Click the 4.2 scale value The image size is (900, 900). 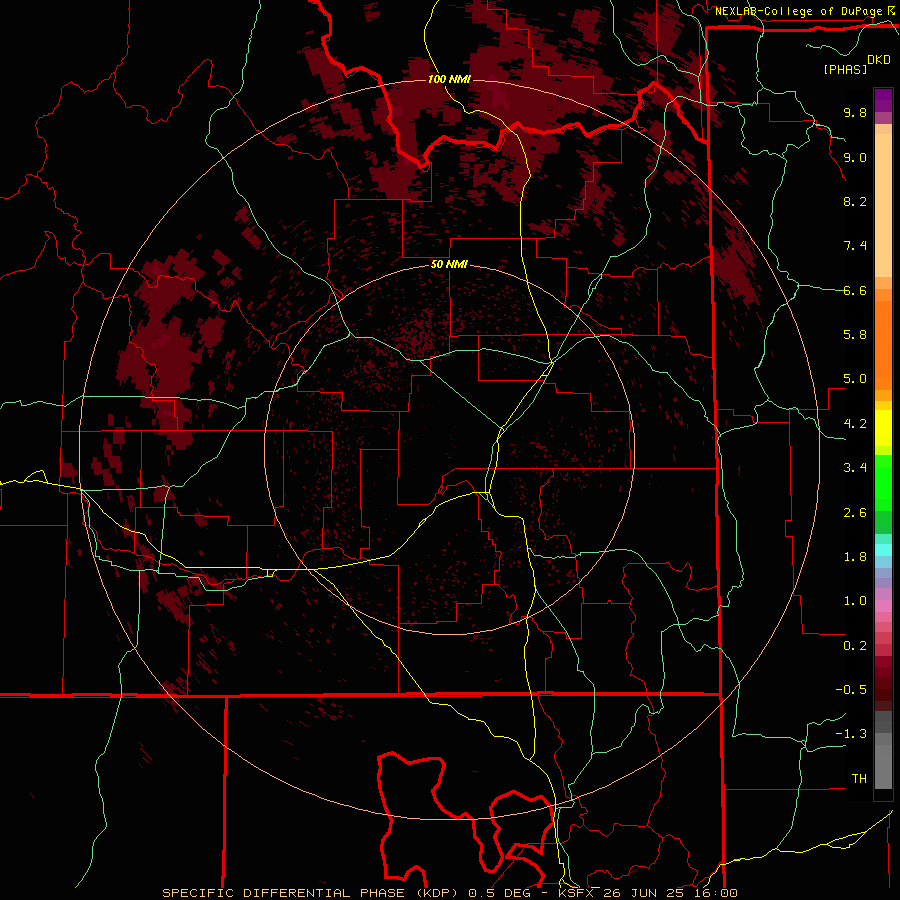855,424
